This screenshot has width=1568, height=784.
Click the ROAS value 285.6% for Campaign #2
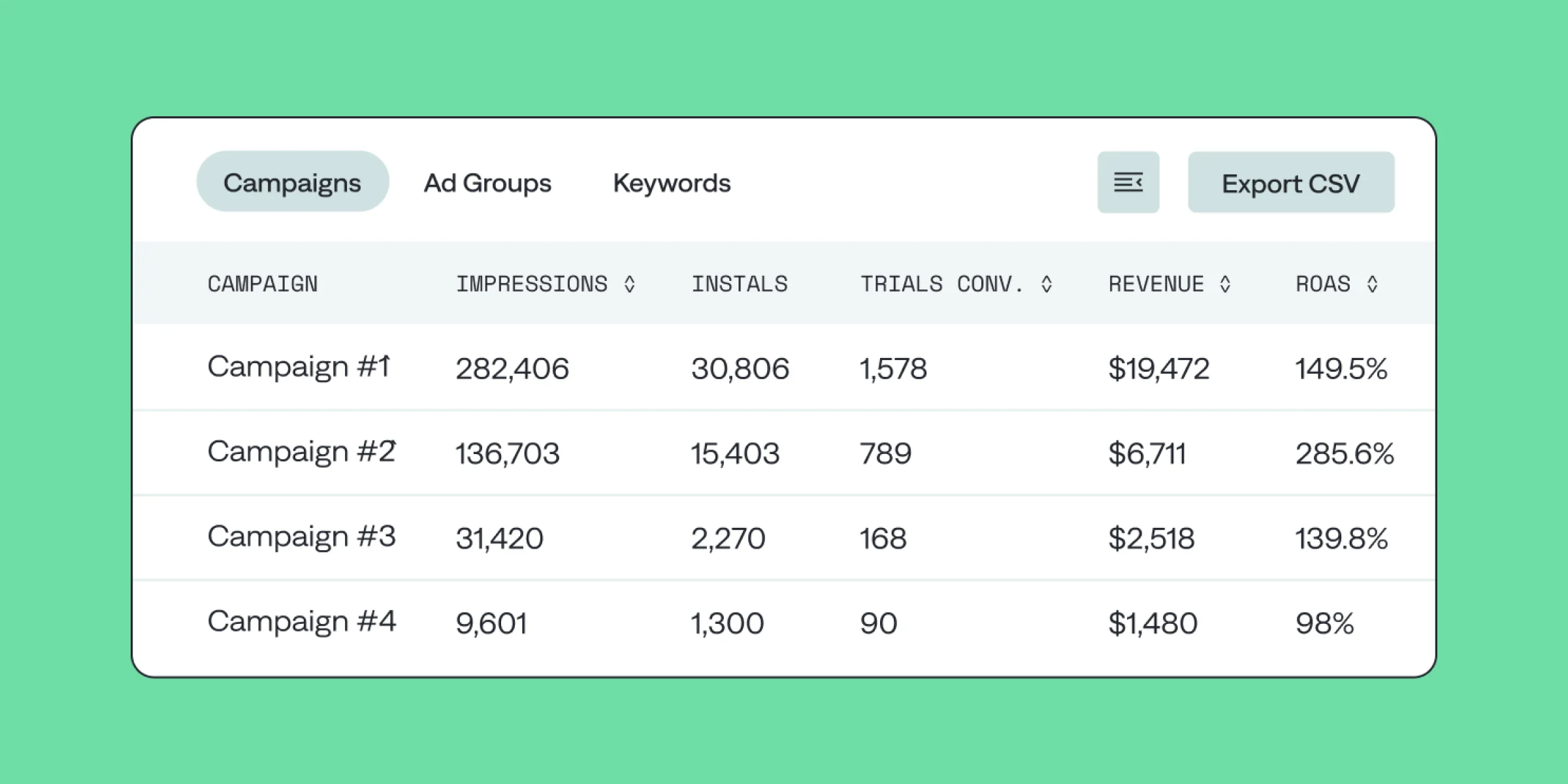[1344, 452]
